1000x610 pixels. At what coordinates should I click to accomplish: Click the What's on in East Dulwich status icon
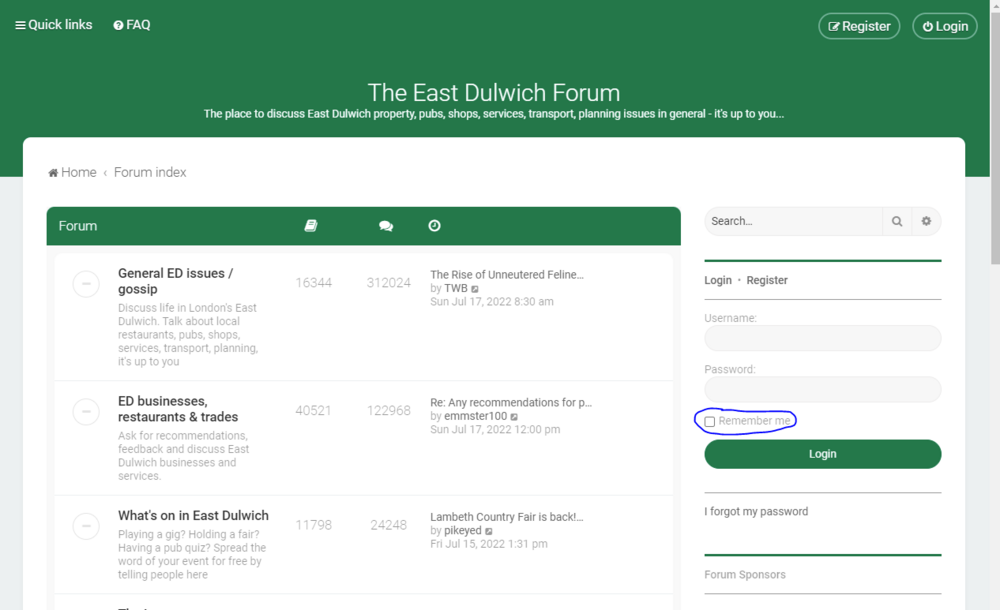[86, 526]
